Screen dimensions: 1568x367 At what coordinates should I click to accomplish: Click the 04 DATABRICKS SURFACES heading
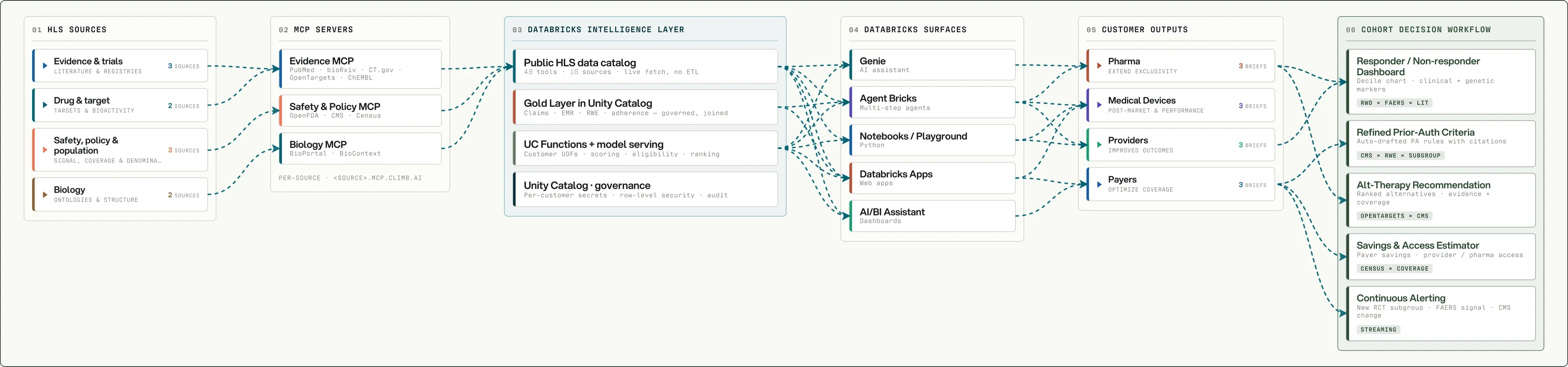point(907,30)
